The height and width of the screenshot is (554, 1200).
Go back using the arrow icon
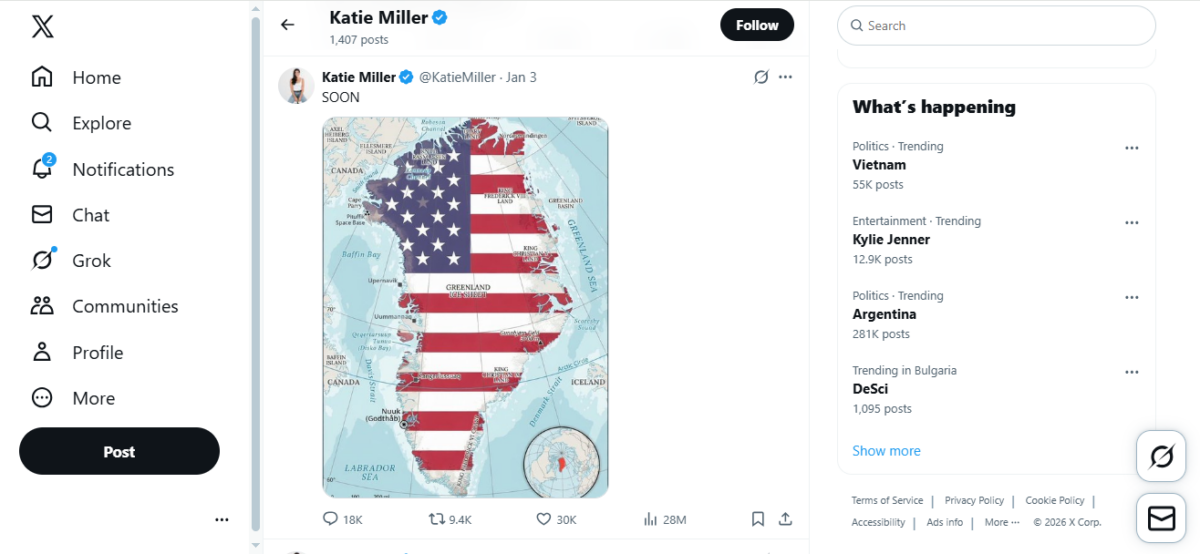pos(288,25)
